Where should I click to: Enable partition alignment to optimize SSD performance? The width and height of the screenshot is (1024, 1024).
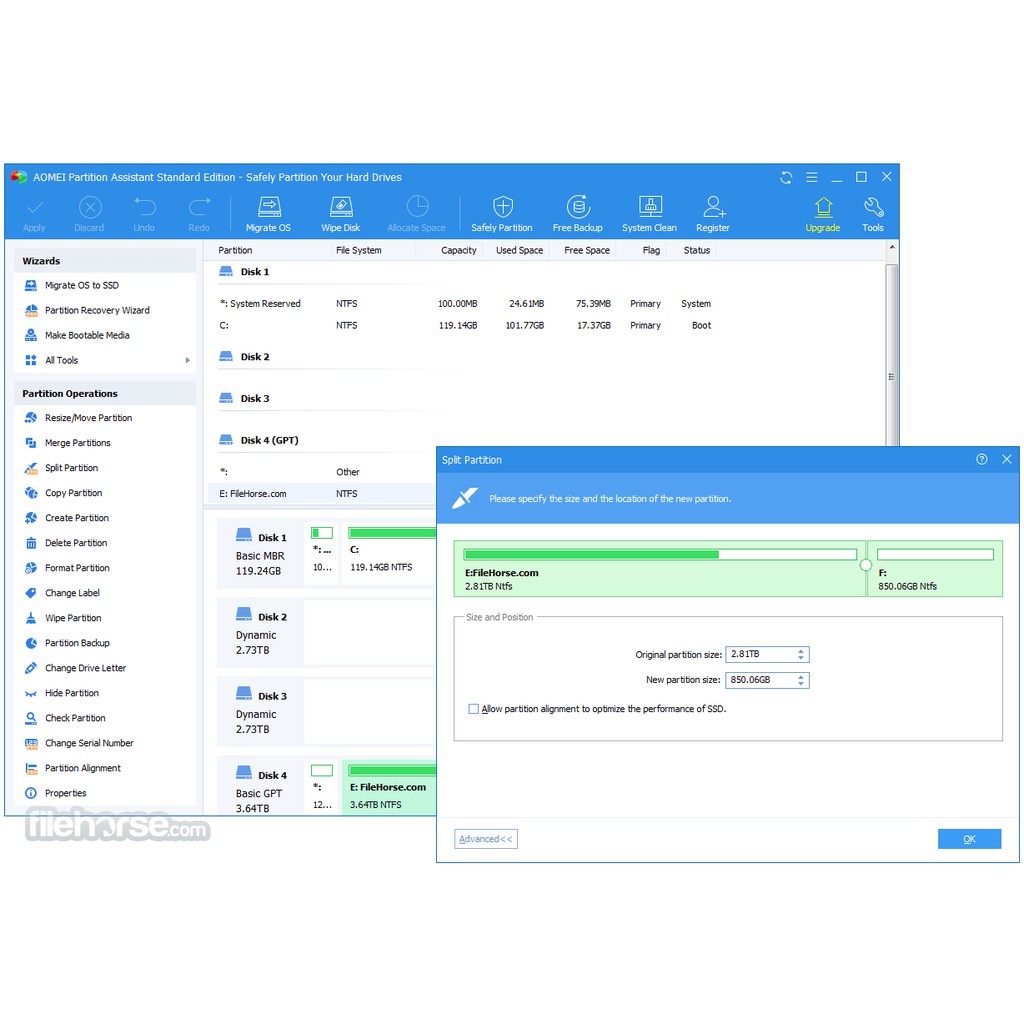(473, 709)
